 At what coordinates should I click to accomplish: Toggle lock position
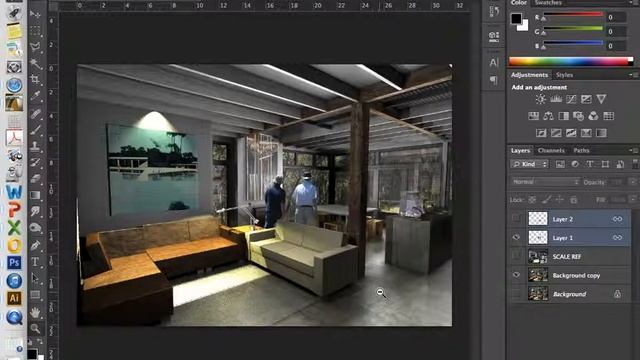pyautogui.click(x=560, y=200)
